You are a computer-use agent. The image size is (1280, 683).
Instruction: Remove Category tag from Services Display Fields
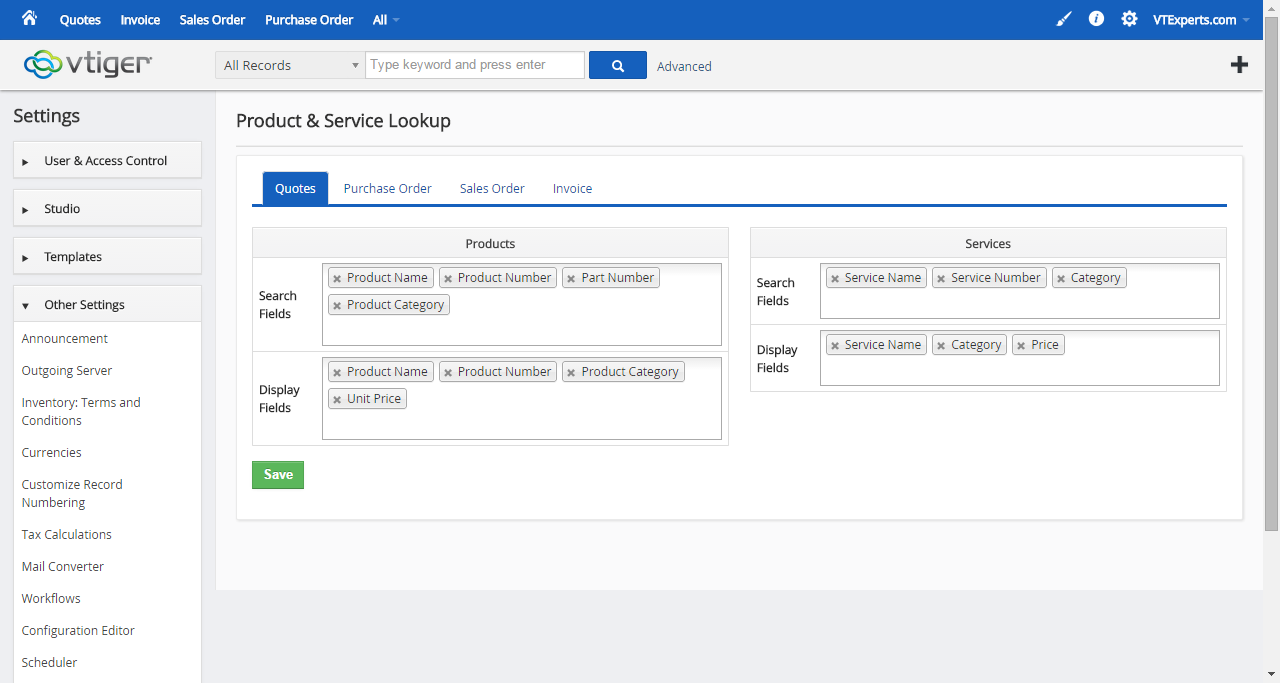tap(941, 346)
